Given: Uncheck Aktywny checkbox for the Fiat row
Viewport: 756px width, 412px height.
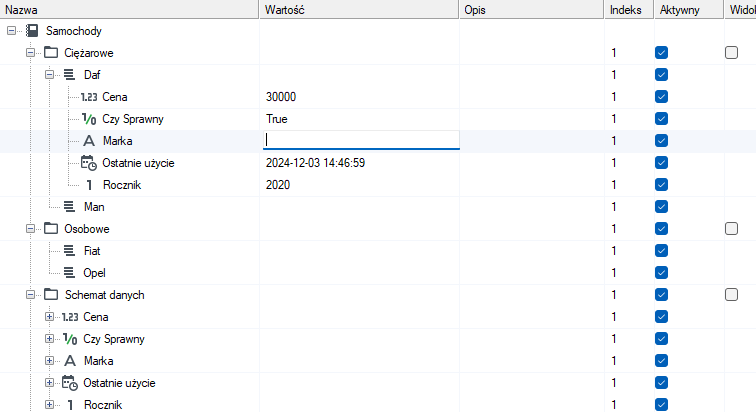Looking at the screenshot, I should click(x=662, y=251).
